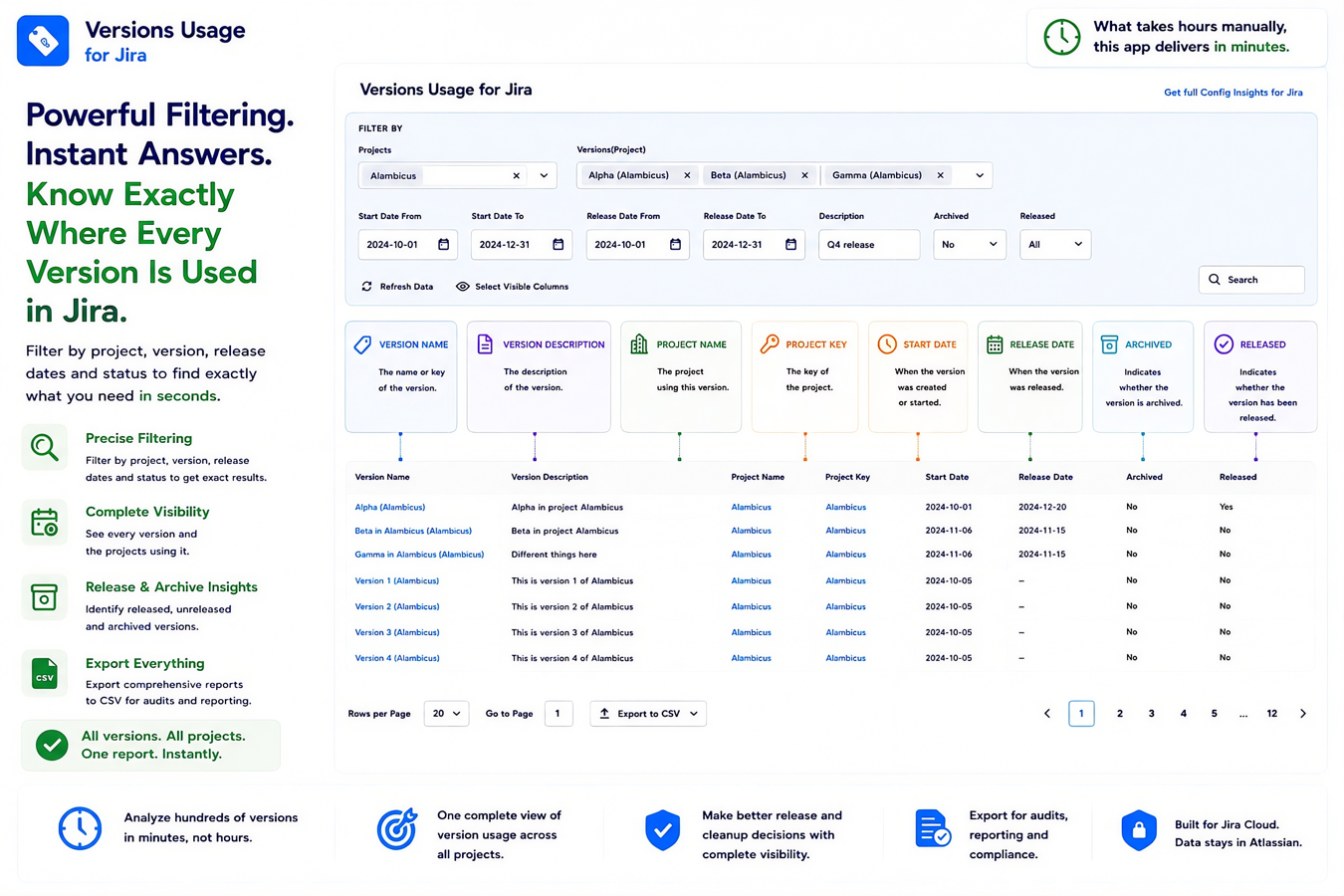Click the Versions Usage tag logo icon
The height and width of the screenshot is (896, 1344).
coord(43,41)
